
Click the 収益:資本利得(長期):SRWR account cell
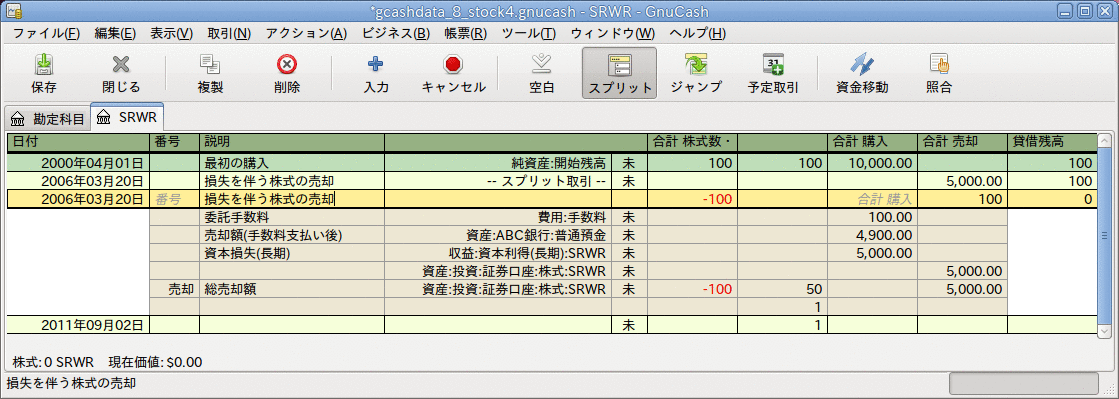[498, 253]
